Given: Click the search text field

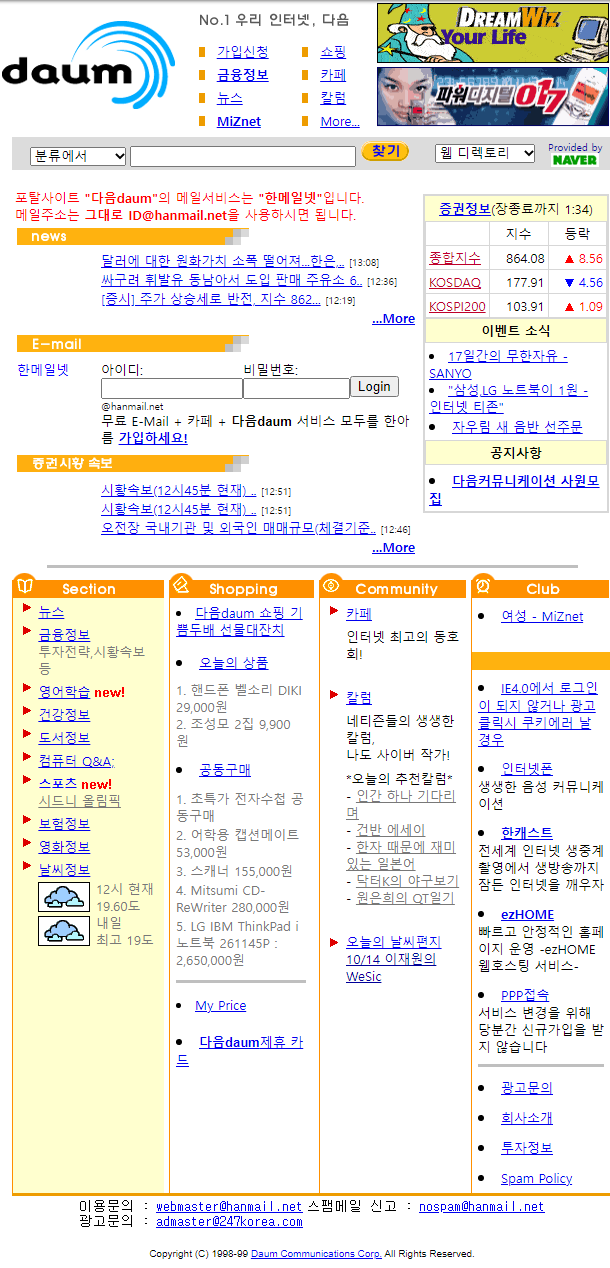Looking at the screenshot, I should pyautogui.click(x=243, y=157).
